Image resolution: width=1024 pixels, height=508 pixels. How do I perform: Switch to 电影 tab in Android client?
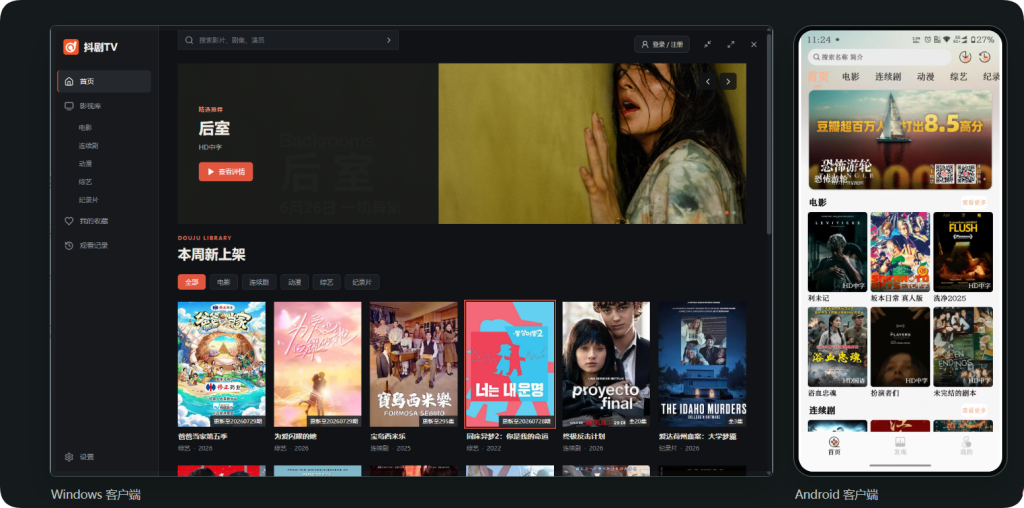click(x=851, y=77)
